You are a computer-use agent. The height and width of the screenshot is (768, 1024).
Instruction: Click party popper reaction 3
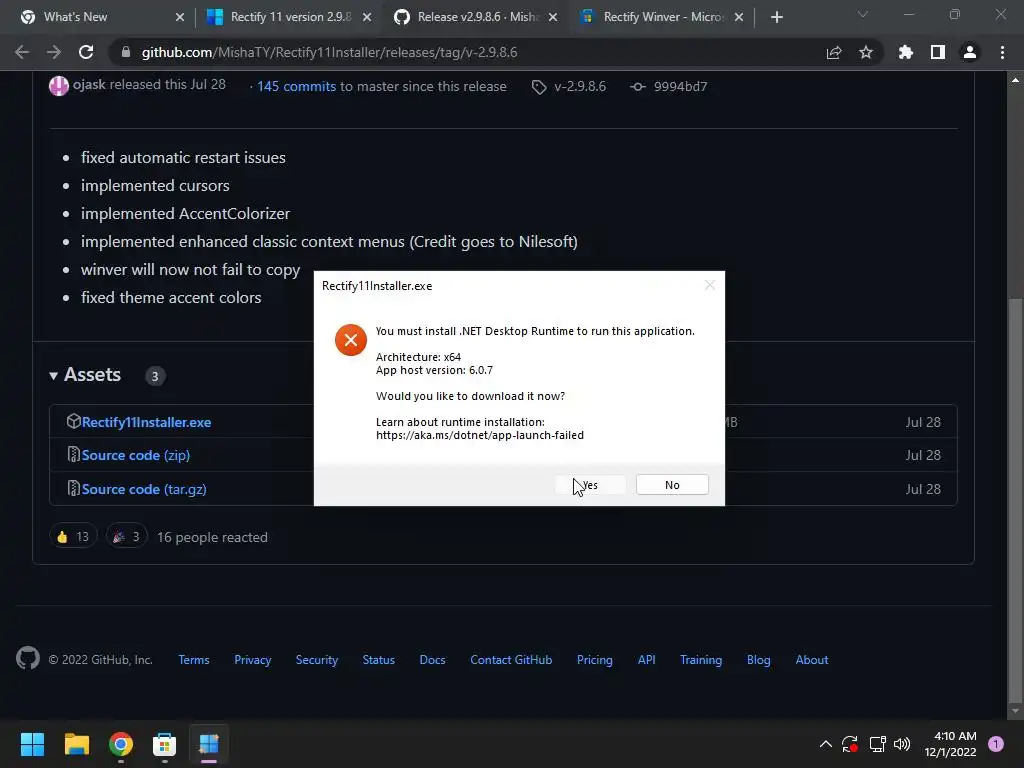pyautogui.click(x=127, y=537)
